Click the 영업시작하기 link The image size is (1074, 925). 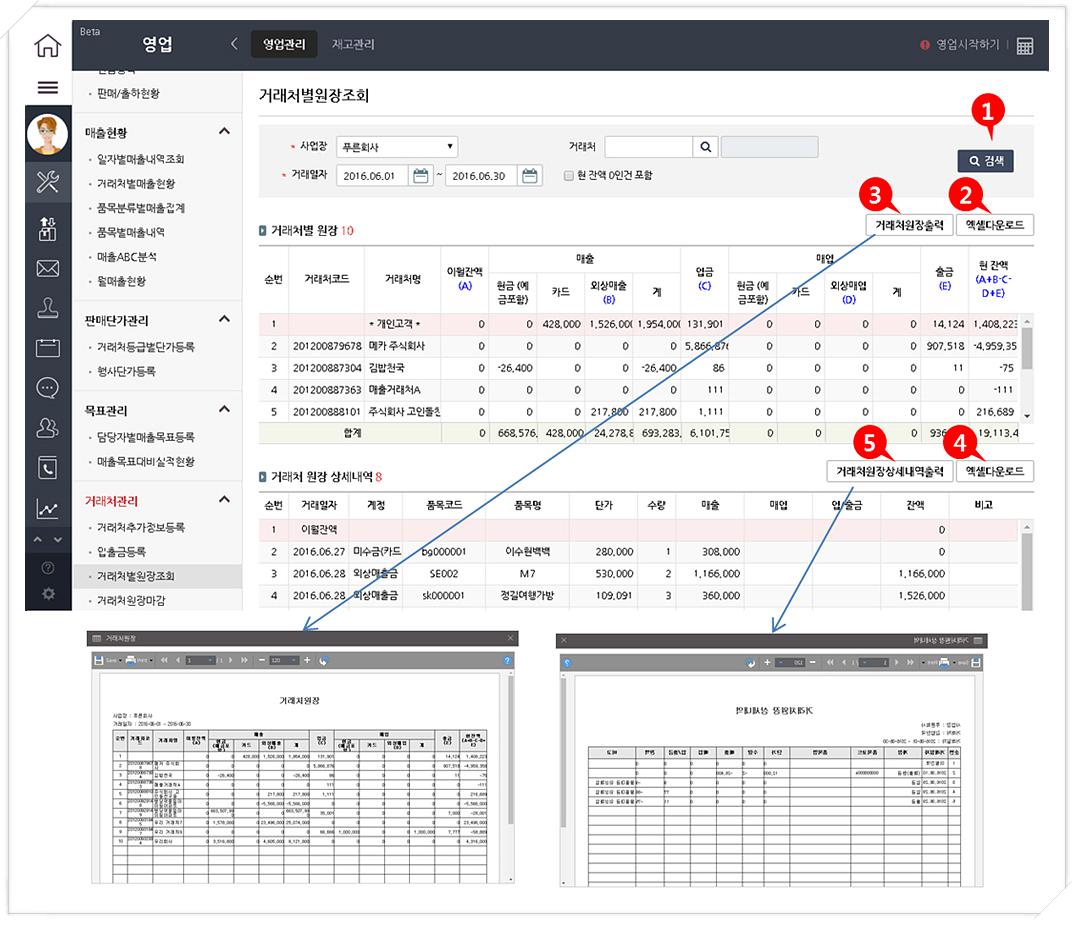click(967, 45)
